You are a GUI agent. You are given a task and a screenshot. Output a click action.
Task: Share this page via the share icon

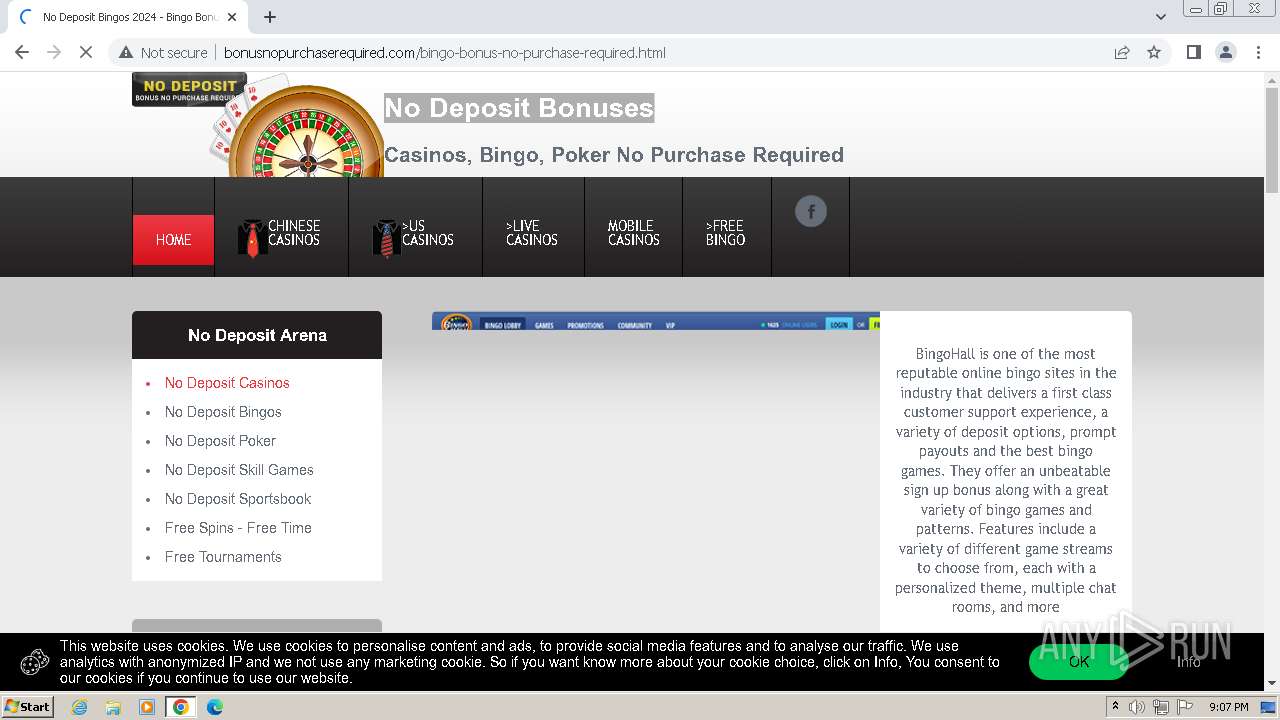[x=1122, y=52]
